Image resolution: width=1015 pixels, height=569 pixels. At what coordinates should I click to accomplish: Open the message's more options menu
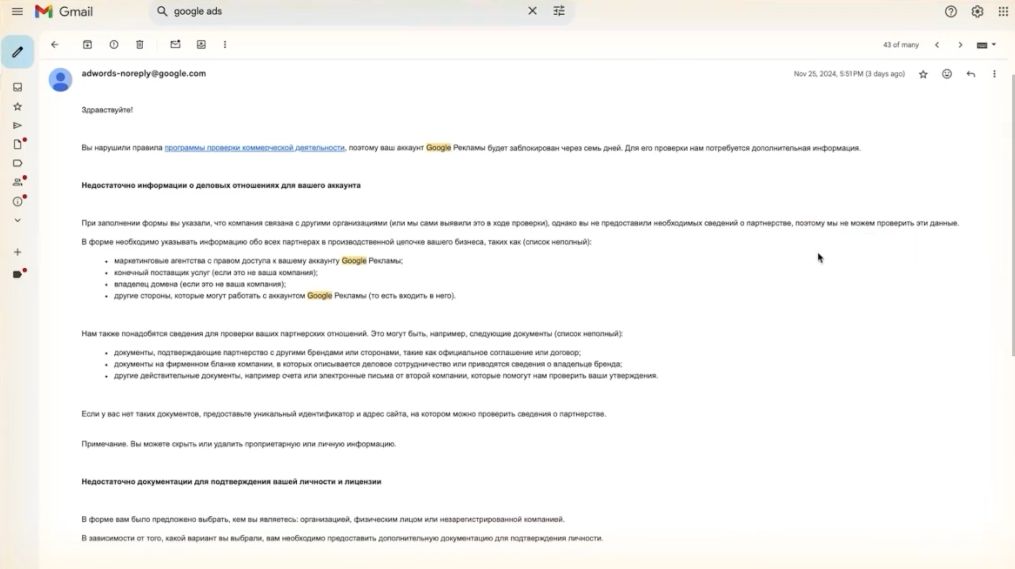tap(994, 74)
